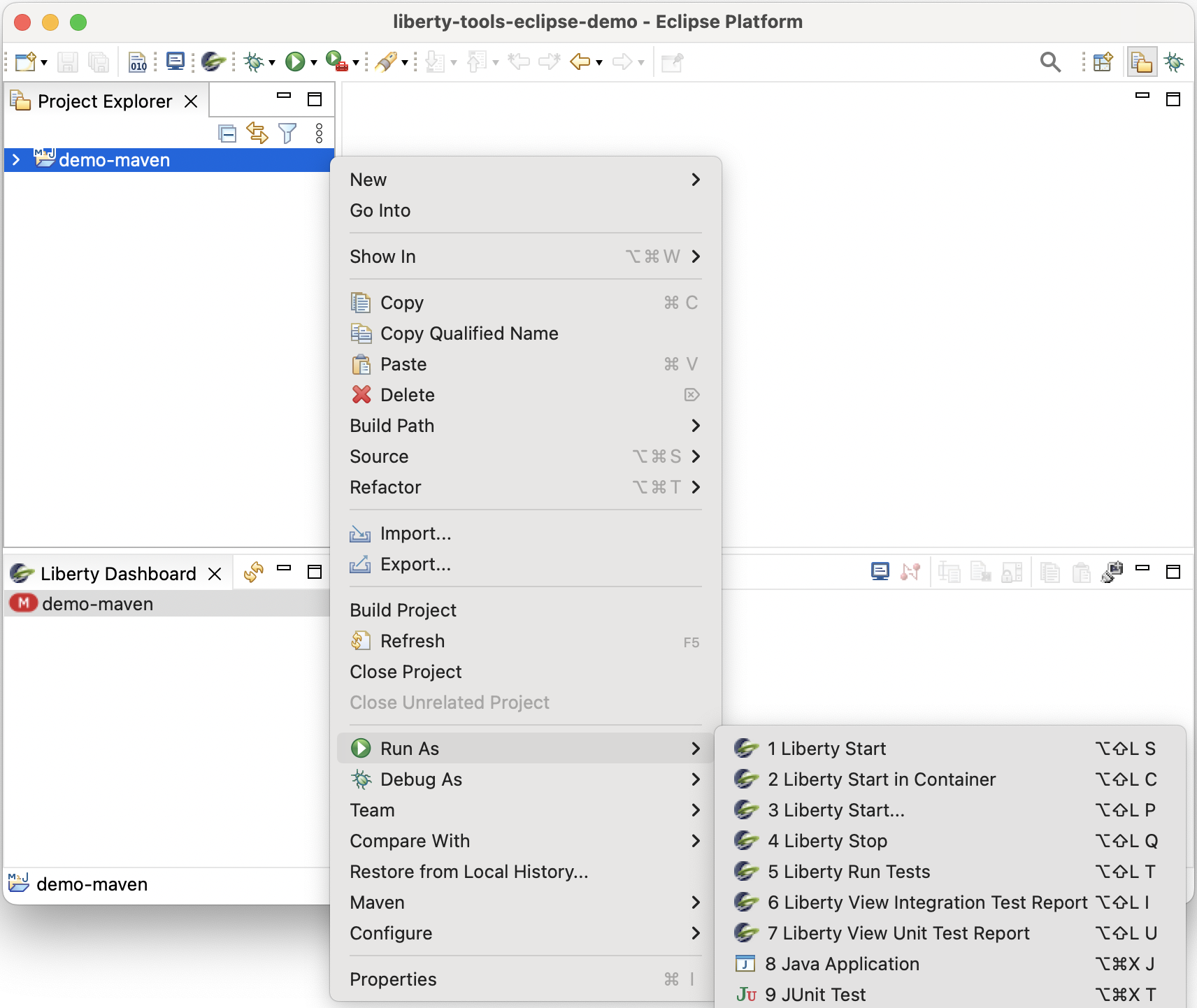Open the New wizard dropdown arrow

[x=44, y=63]
